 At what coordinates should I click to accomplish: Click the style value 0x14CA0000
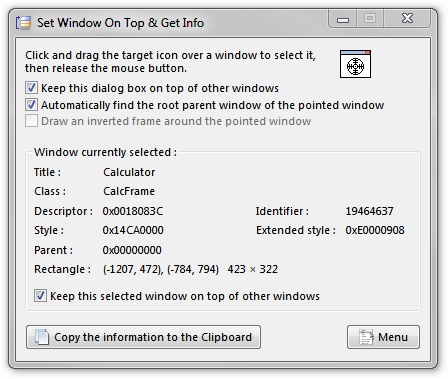point(133,230)
